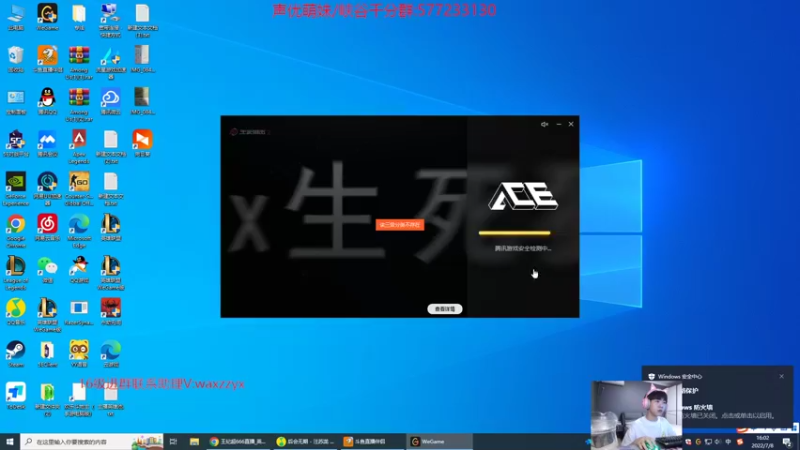Switch to the orange streaming app taskbar window

click(x=370, y=441)
